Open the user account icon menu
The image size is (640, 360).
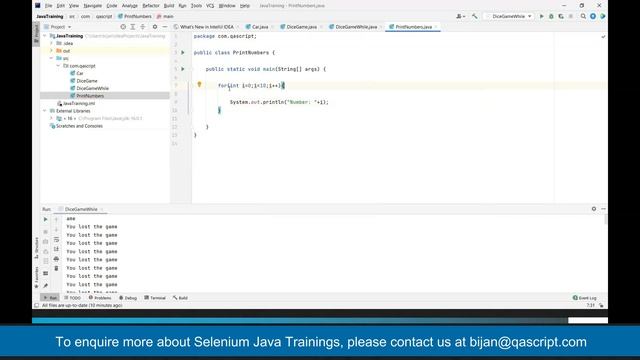pyautogui.click(x=460, y=16)
